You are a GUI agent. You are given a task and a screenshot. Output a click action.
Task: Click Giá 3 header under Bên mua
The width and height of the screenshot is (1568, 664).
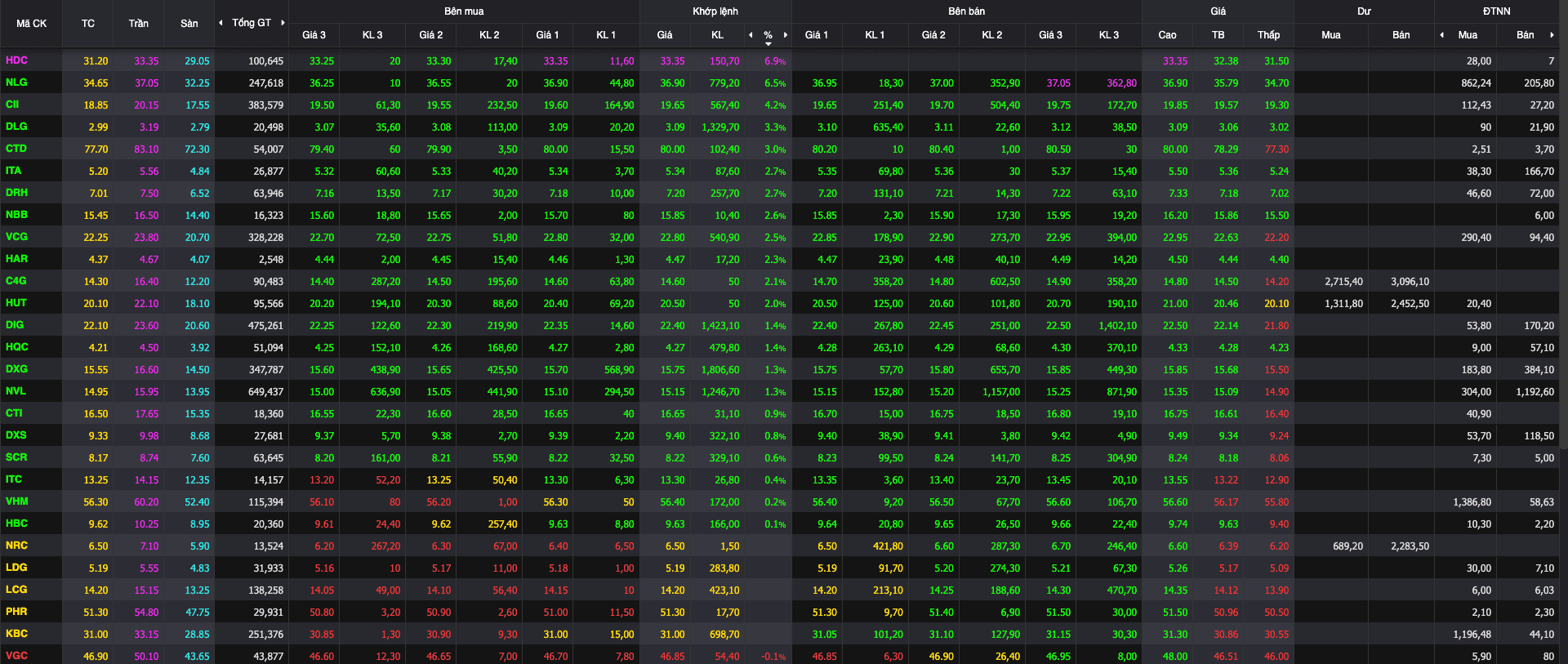tap(314, 35)
